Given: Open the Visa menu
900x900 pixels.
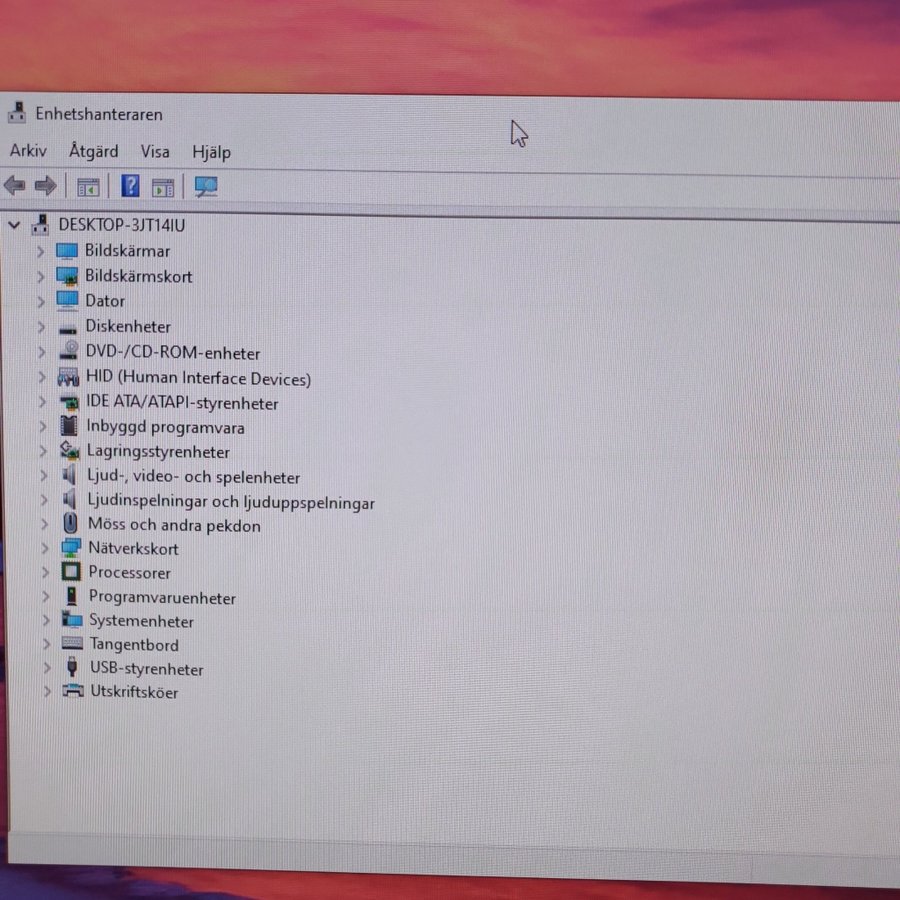Looking at the screenshot, I should click(155, 152).
